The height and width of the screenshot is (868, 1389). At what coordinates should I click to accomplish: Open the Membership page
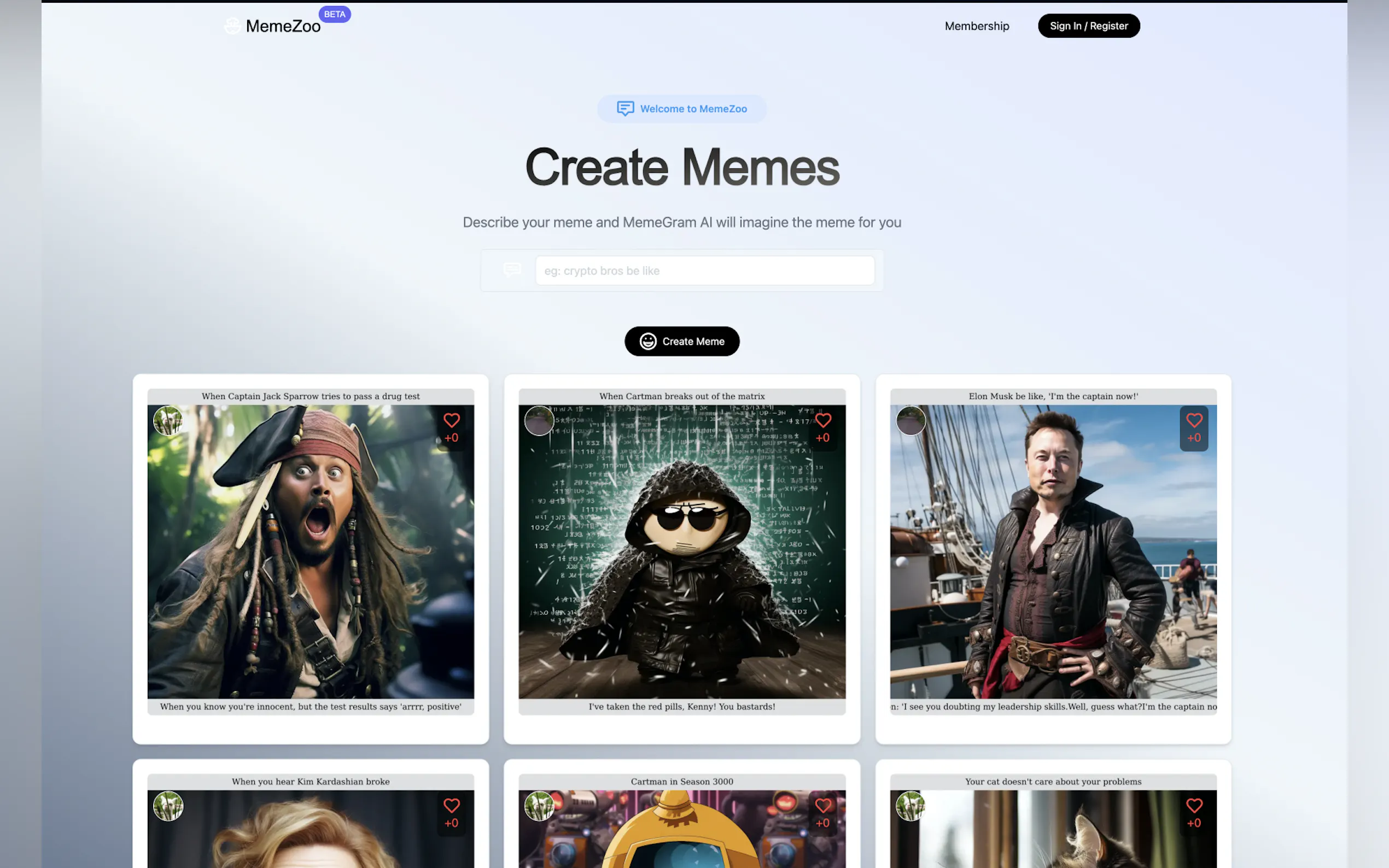click(x=977, y=26)
